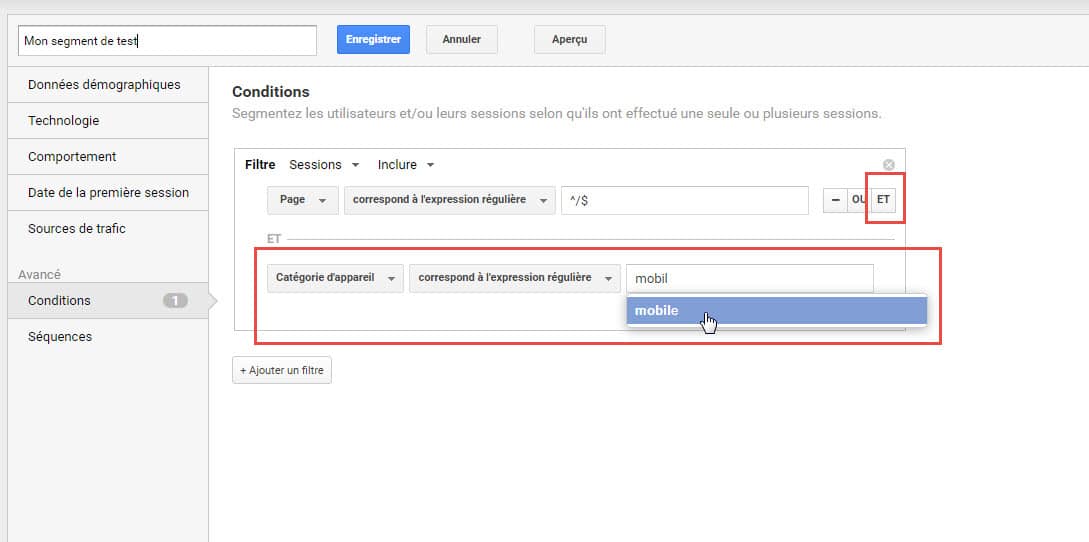Click the field containing mobil

(x=750, y=279)
